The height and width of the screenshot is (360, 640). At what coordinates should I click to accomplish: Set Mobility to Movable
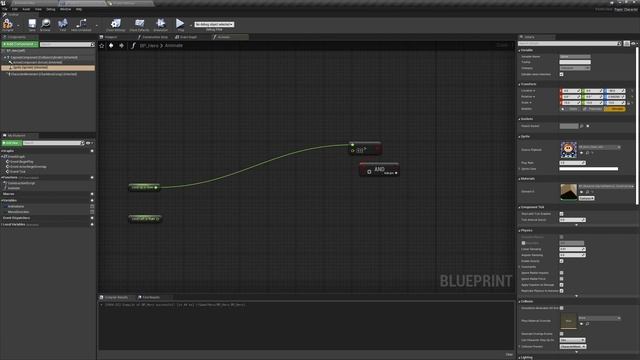click(615, 109)
